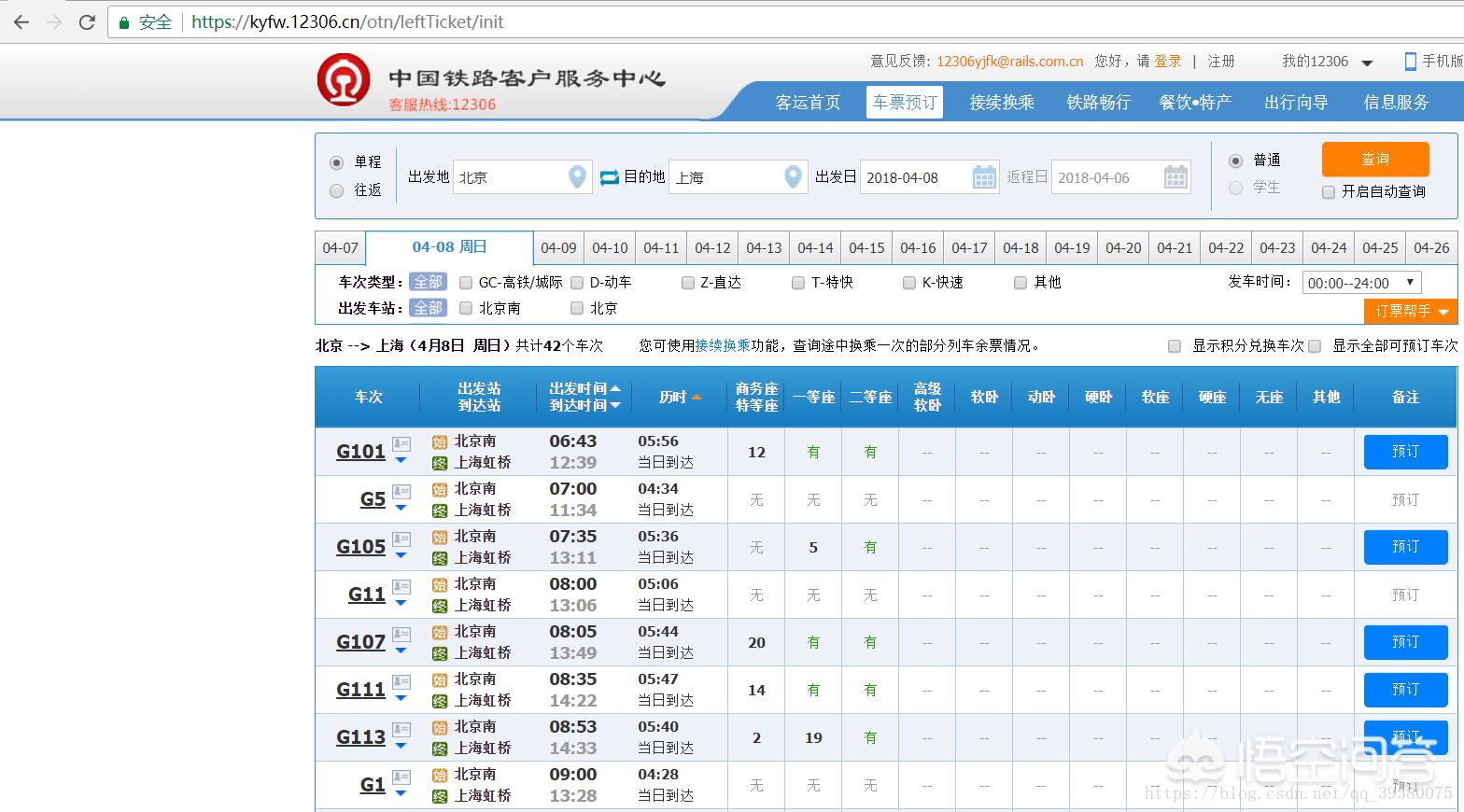Click the 出发地 北京 input field
This screenshot has width=1464, height=812.
[x=523, y=176]
